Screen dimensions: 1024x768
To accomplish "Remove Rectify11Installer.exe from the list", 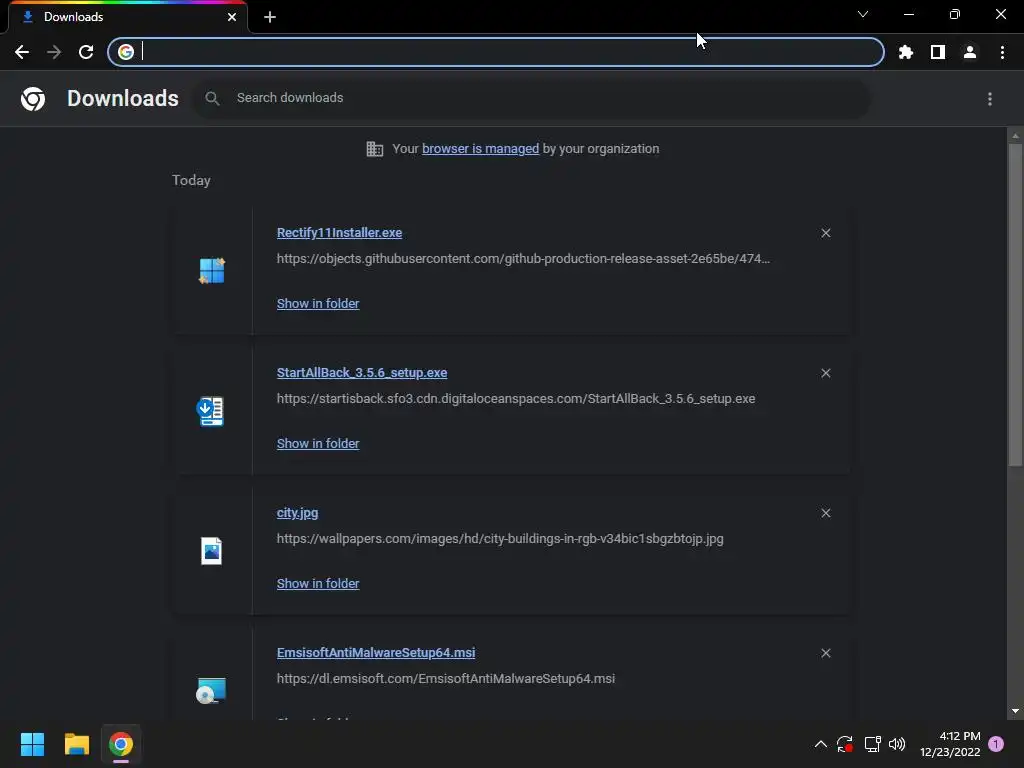I will pyautogui.click(x=826, y=233).
